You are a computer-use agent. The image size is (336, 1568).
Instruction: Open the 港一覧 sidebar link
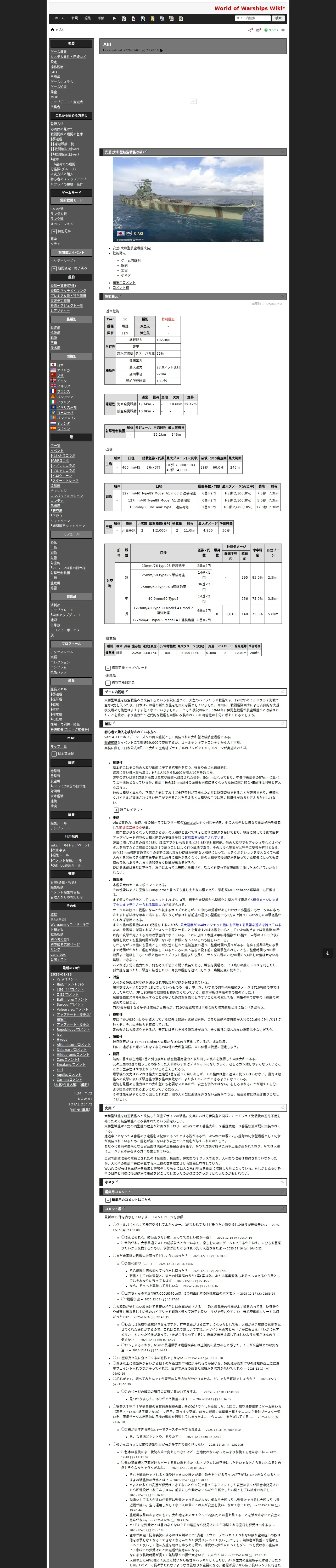(55, 446)
